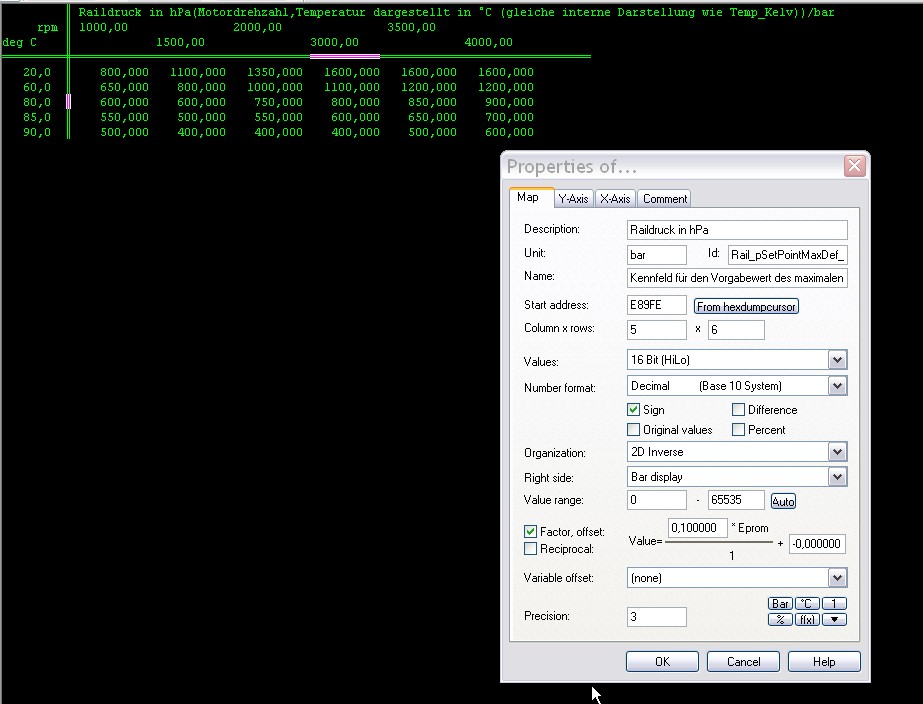Uncheck the Sign checkbox
The height and width of the screenshot is (704, 923).
coord(633,410)
